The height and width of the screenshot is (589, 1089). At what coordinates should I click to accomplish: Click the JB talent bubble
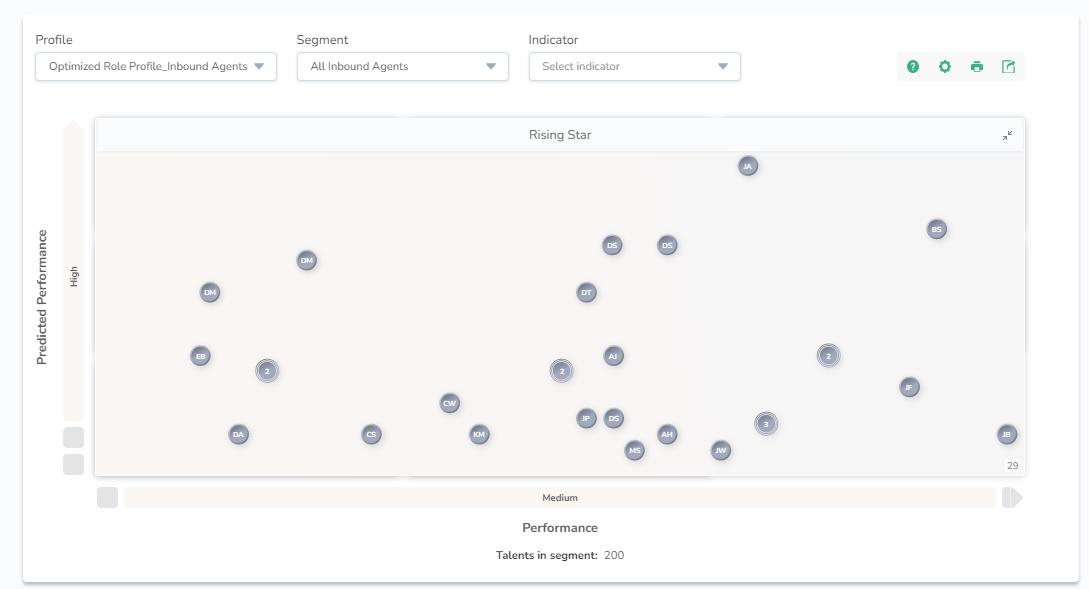pyautogui.click(x=1007, y=434)
